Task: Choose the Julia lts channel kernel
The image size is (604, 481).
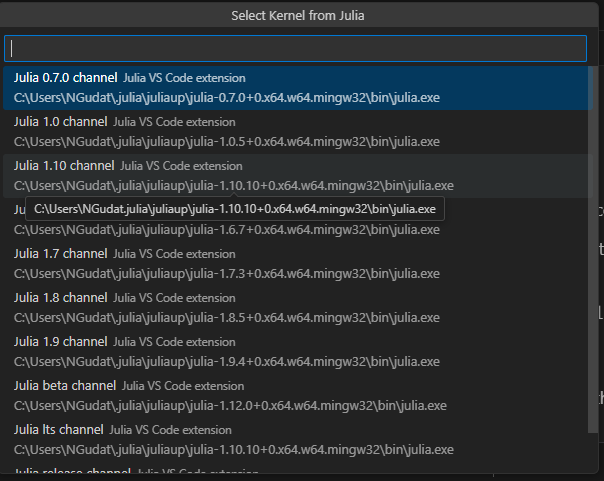Action: (59, 430)
